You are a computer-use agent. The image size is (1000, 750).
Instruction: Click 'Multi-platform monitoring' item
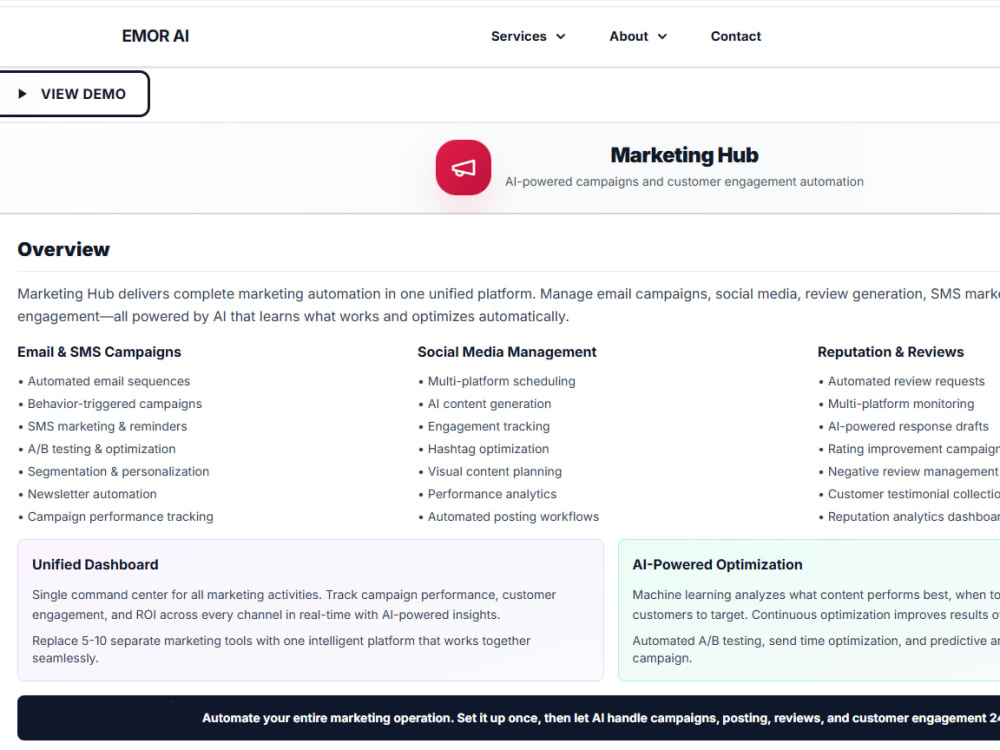901,404
